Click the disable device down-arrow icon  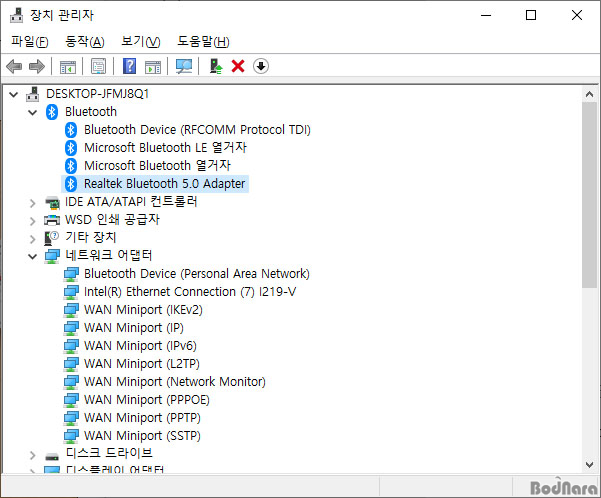[x=261, y=66]
